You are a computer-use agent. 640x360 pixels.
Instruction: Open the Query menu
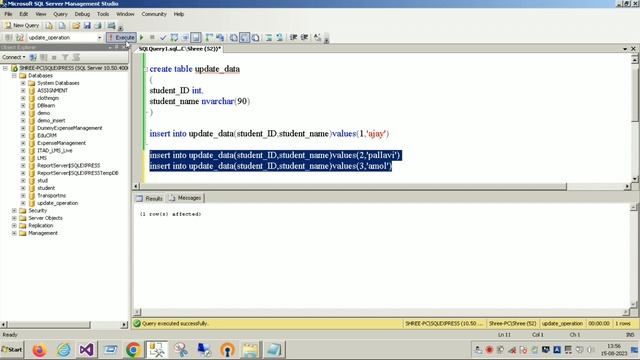pyautogui.click(x=60, y=14)
